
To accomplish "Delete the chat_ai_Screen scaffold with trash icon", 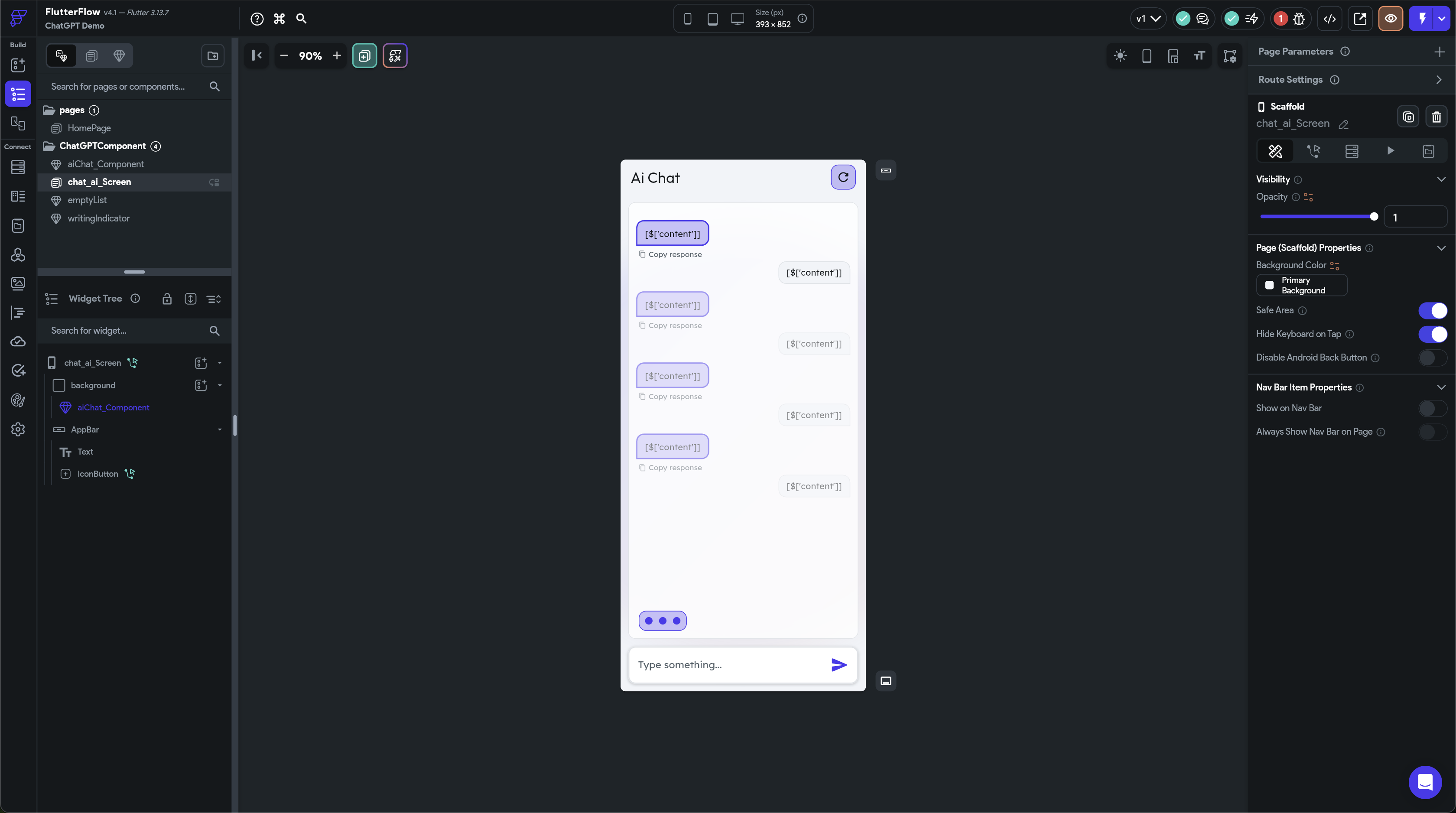I will [x=1436, y=117].
